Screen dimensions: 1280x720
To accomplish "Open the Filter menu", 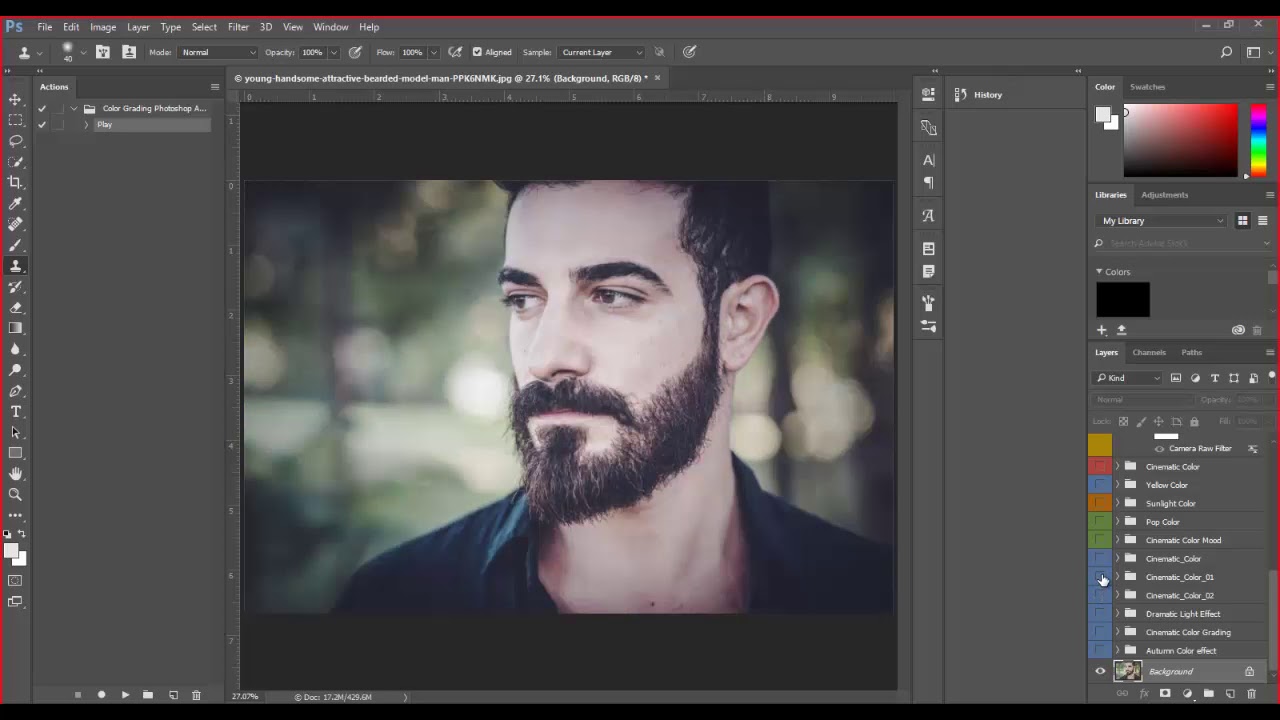I will 238,27.
